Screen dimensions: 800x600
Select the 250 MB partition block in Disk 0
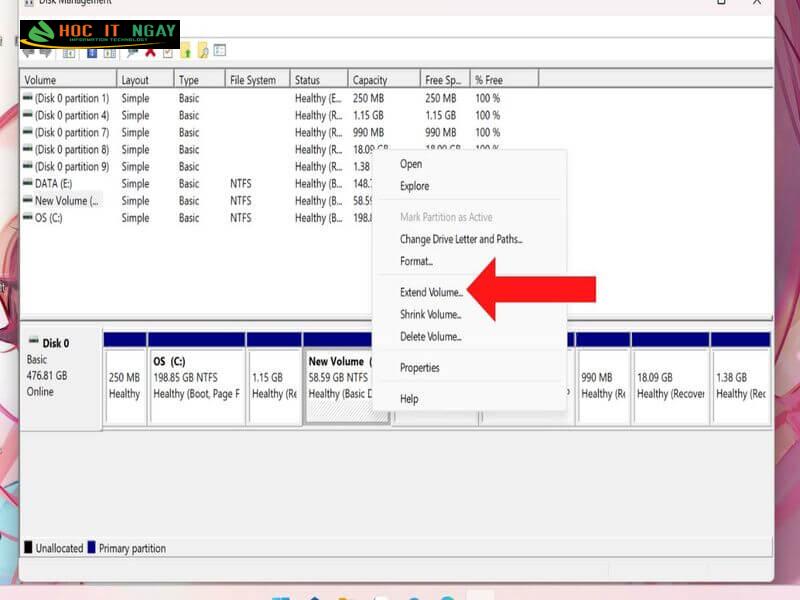[125, 379]
